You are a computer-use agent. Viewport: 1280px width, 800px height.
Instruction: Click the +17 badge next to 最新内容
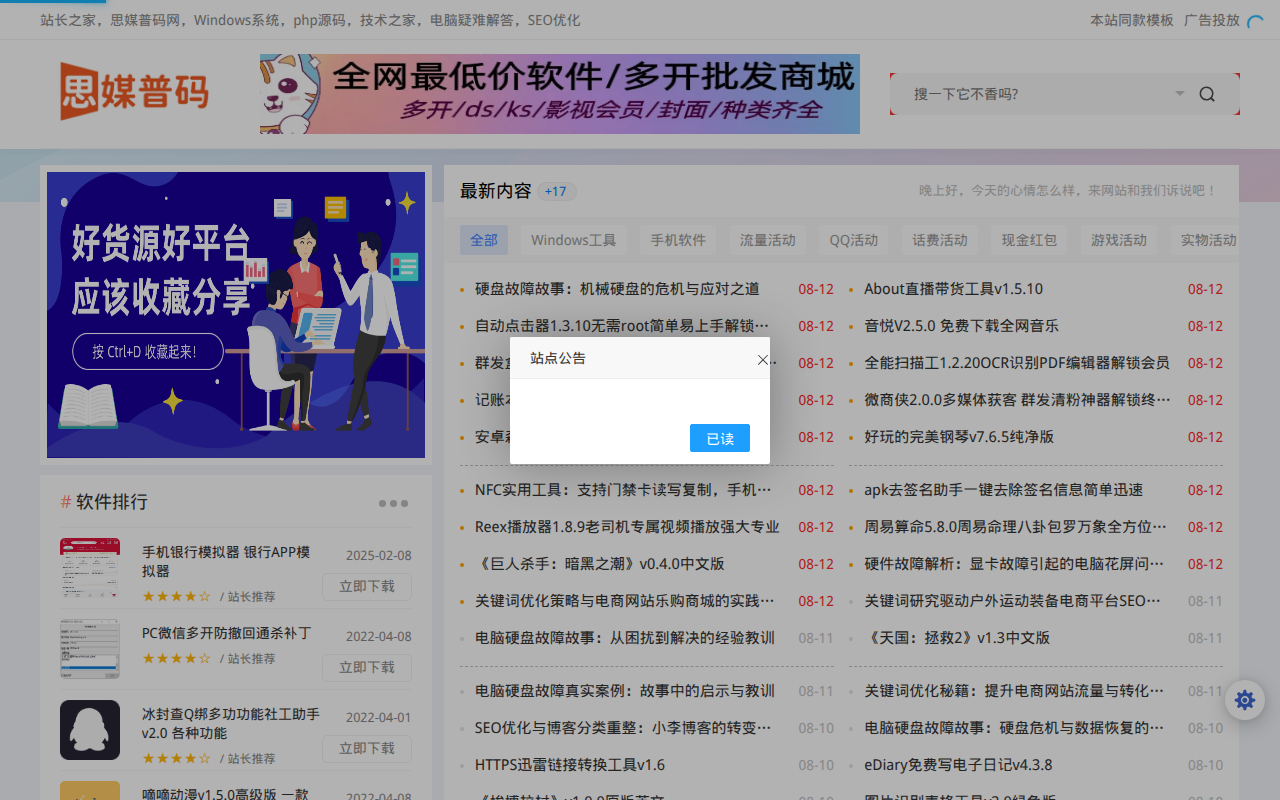(x=556, y=191)
